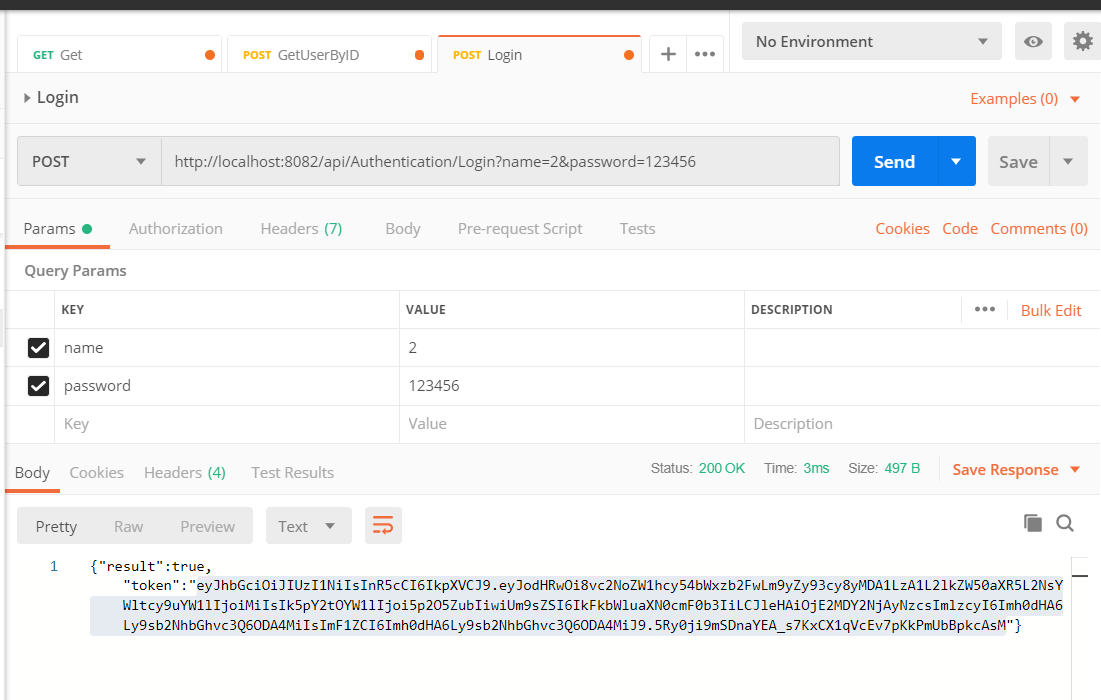Click the environment quick look eye icon
This screenshot has height=700, width=1101.
click(x=1033, y=41)
